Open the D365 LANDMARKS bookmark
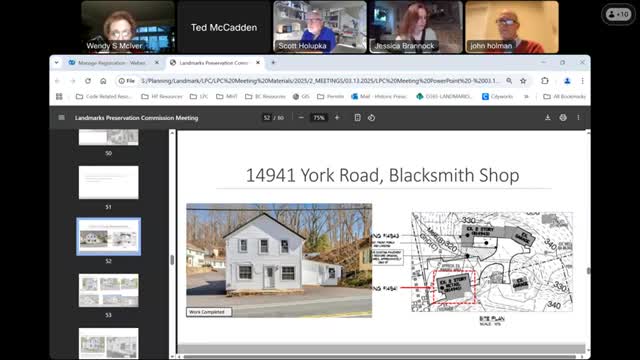Image resolution: width=640 pixels, height=360 pixels. [x=444, y=96]
